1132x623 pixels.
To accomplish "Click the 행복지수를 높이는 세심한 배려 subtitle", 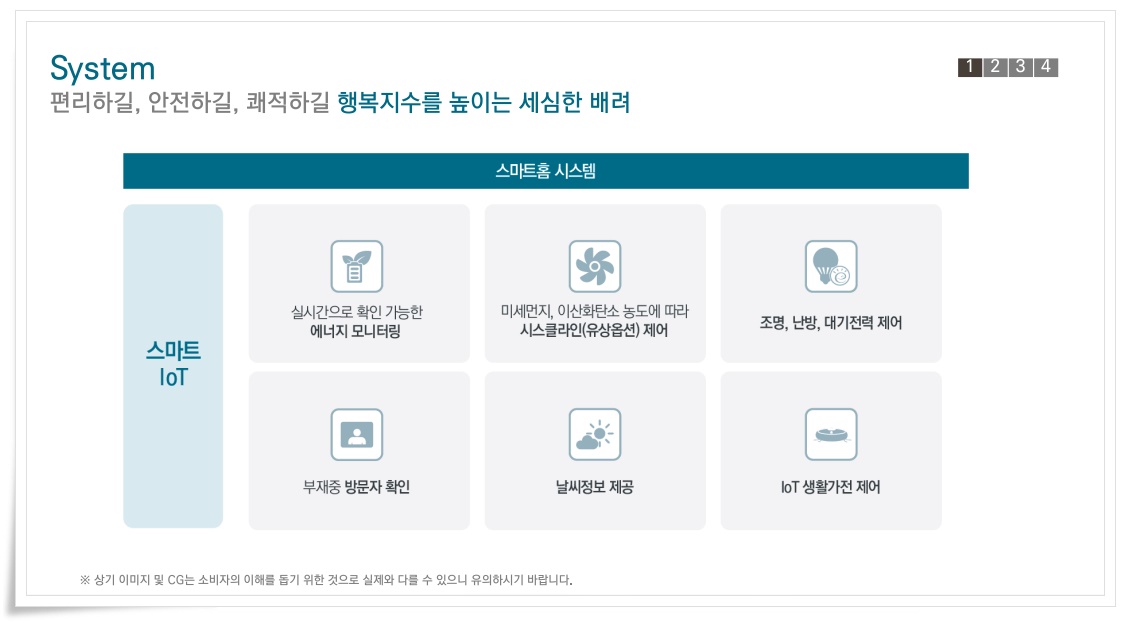I will (484, 103).
